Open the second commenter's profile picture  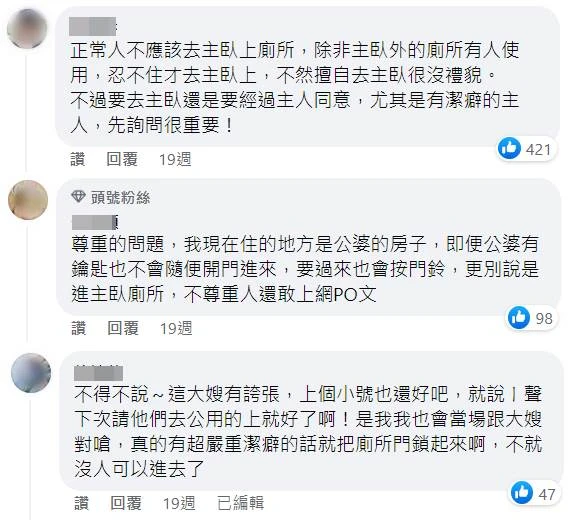tap(28, 200)
